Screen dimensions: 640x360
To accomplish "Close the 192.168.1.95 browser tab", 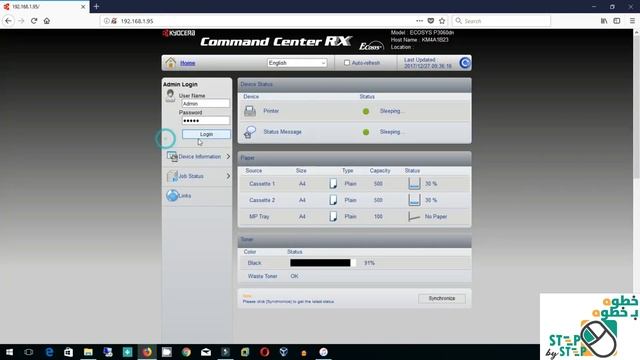I will point(83,7).
